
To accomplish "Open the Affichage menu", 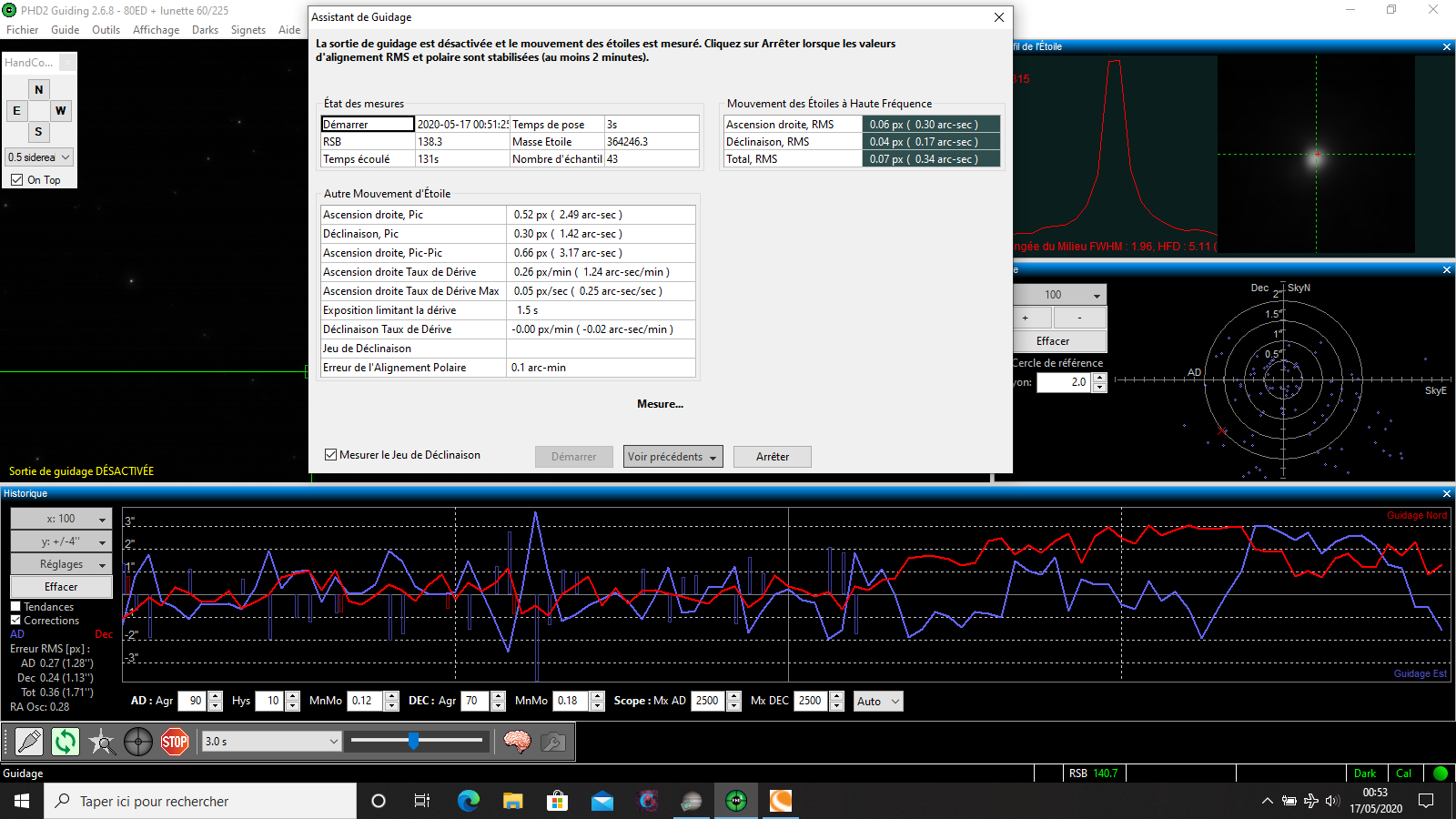I will pyautogui.click(x=157, y=30).
